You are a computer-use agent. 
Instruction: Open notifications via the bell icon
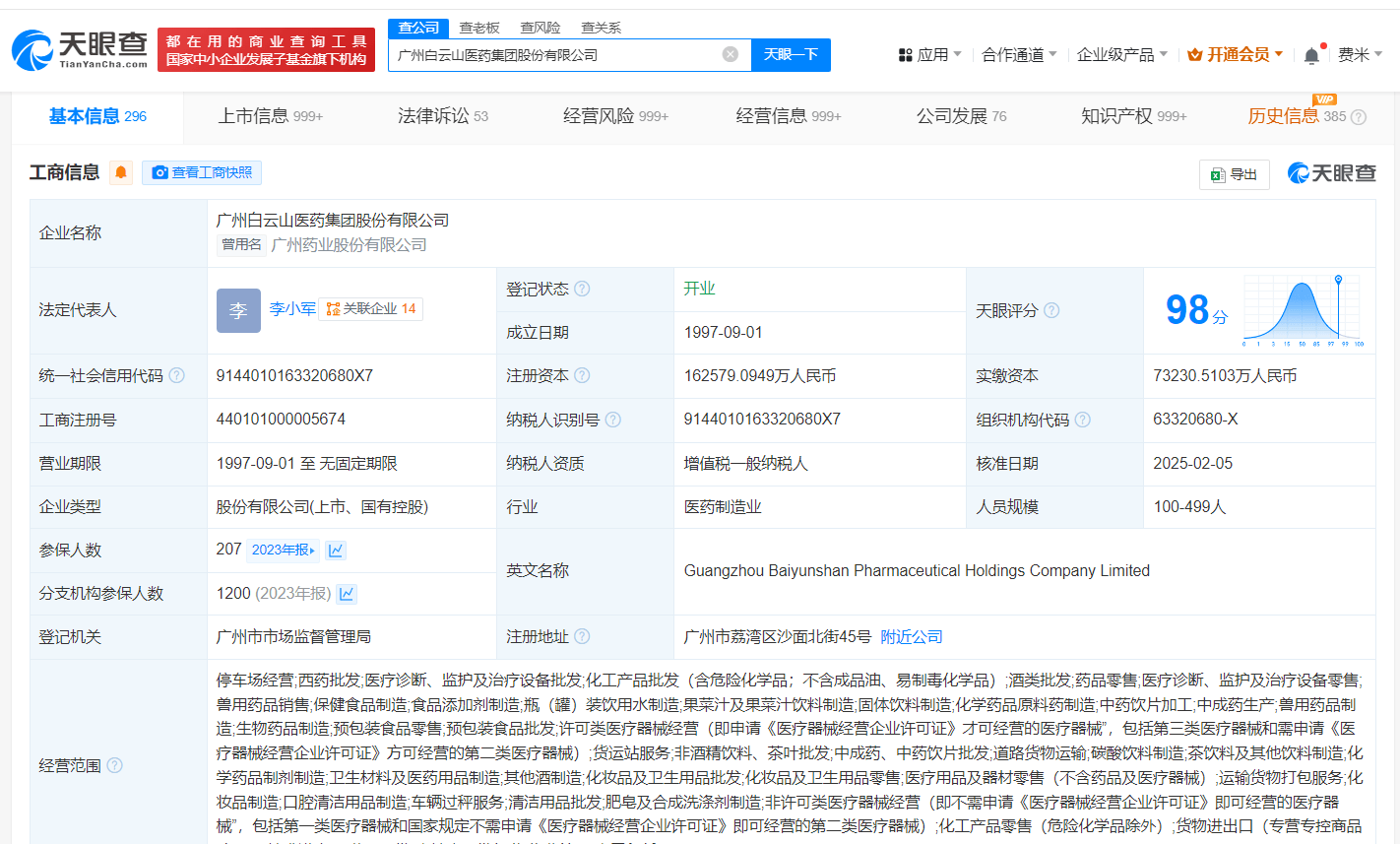click(x=1311, y=56)
